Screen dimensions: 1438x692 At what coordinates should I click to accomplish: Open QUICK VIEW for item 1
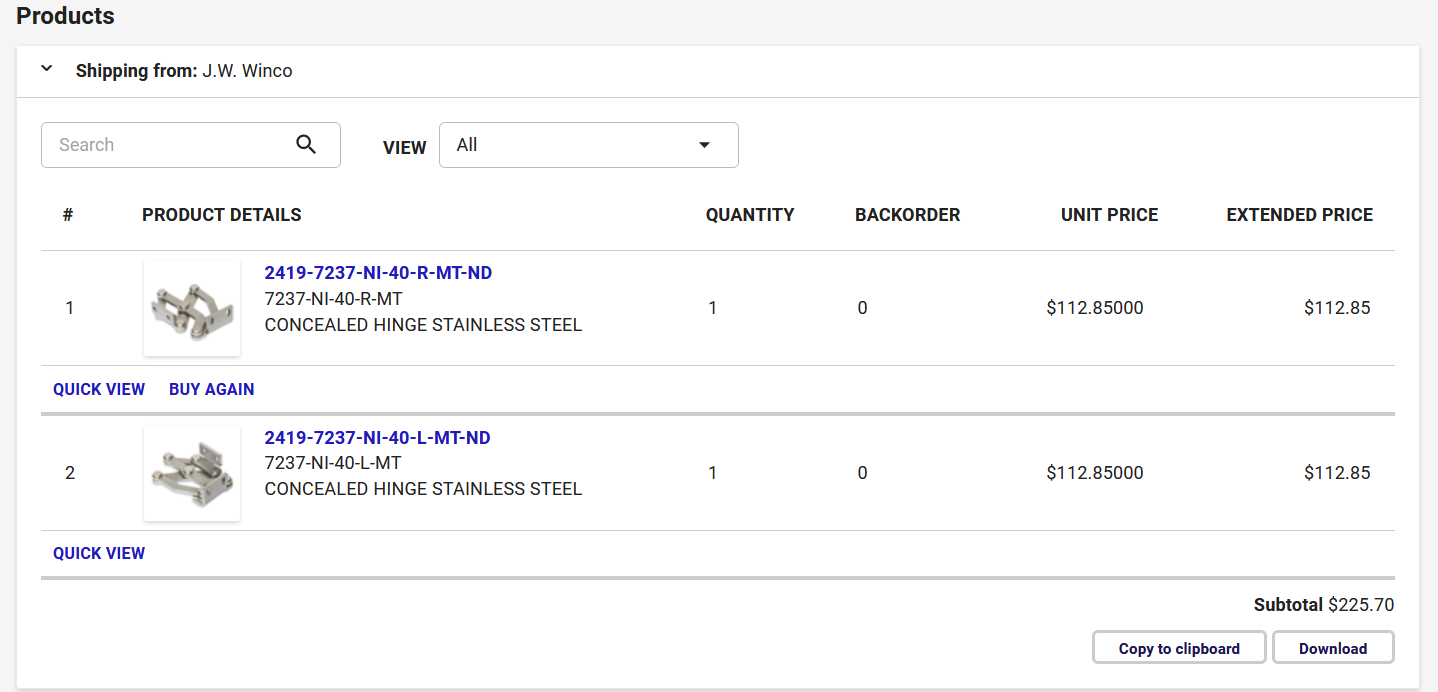[x=99, y=389]
